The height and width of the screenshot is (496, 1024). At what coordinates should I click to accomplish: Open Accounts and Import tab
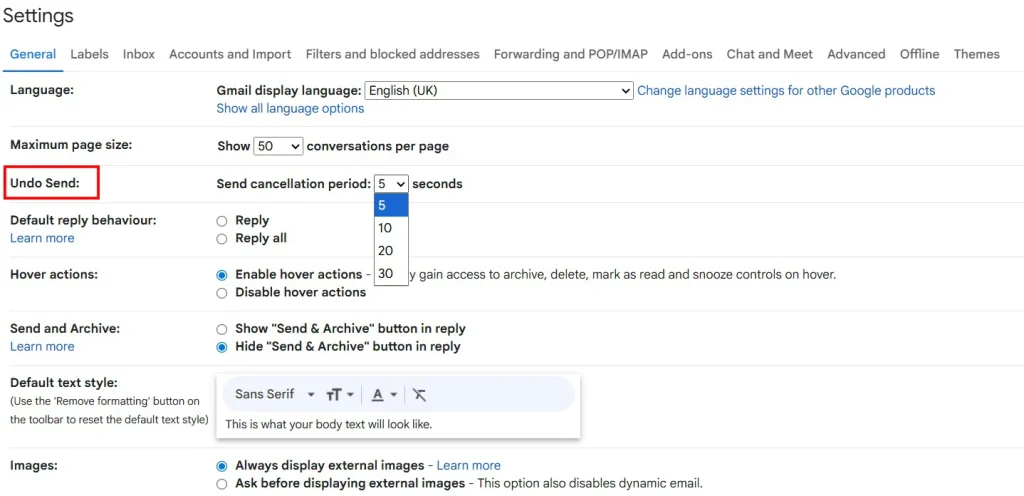click(230, 54)
